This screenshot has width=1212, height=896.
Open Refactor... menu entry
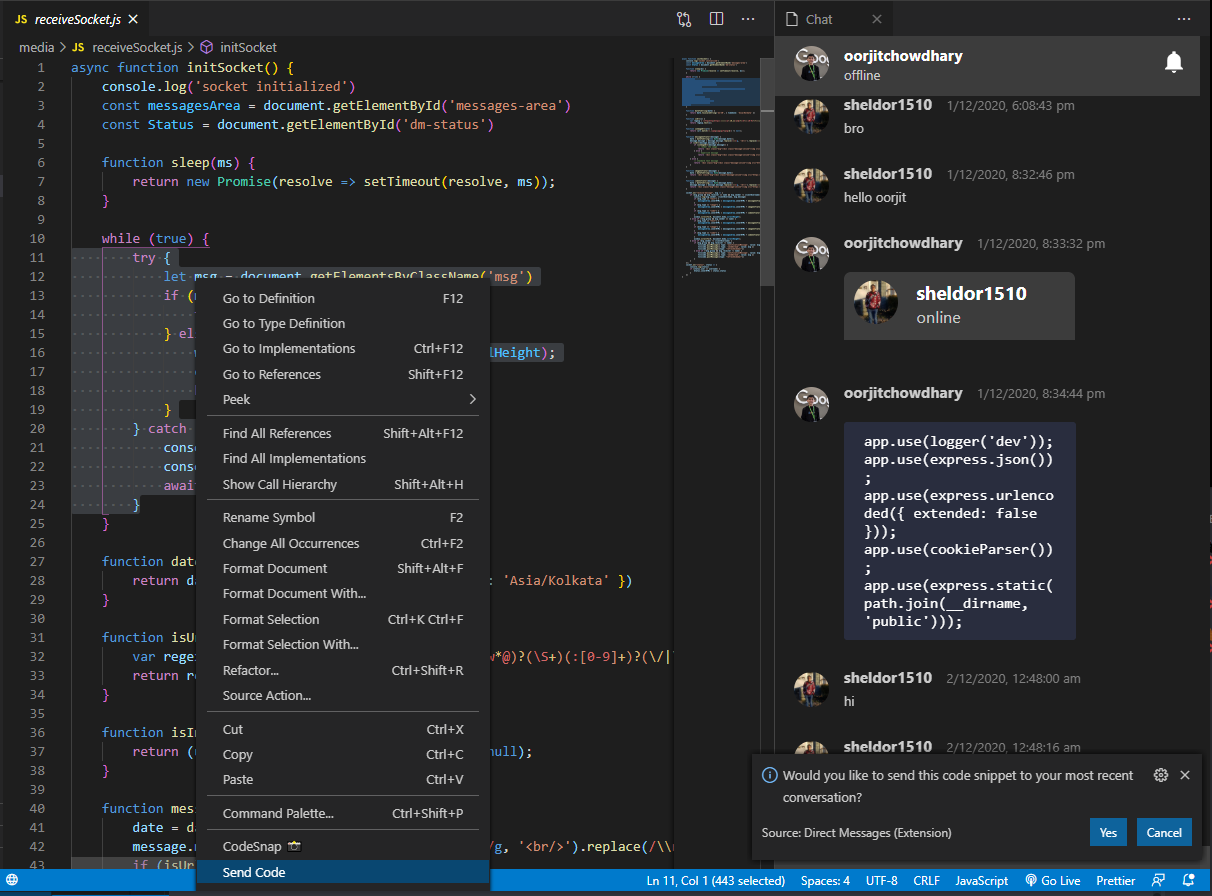342,670
